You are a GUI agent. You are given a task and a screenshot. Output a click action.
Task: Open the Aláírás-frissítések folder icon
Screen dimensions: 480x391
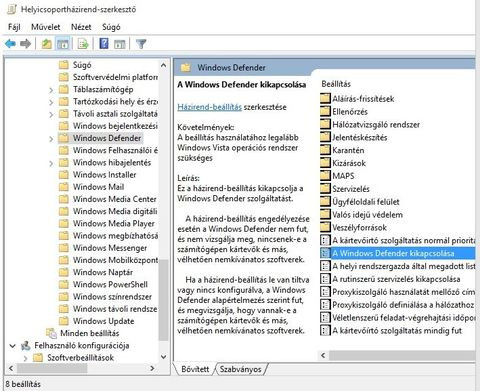(325, 98)
